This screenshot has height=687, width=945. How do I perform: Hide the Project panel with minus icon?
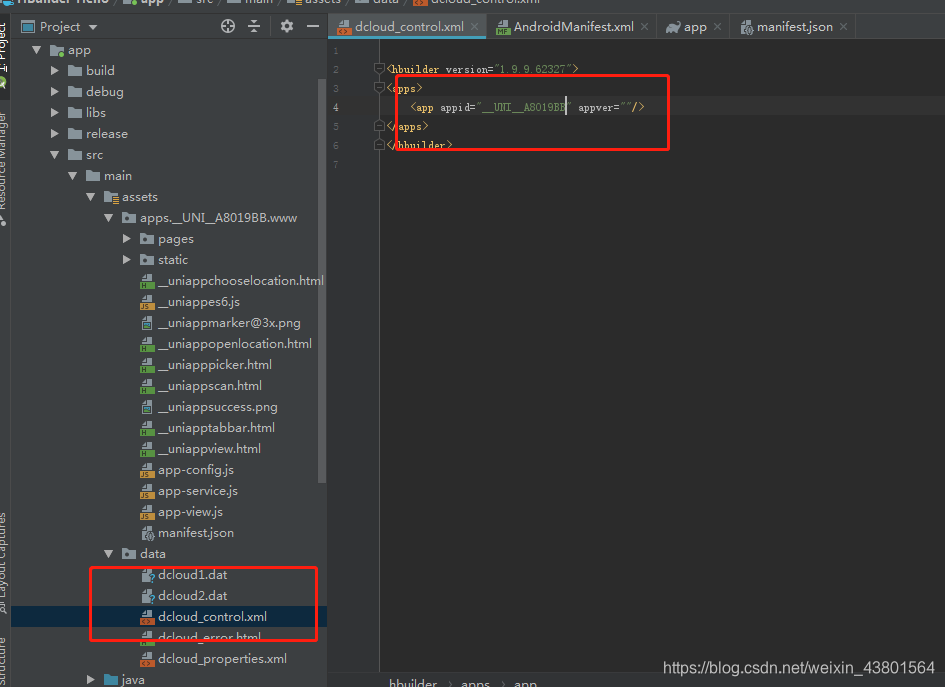(313, 26)
